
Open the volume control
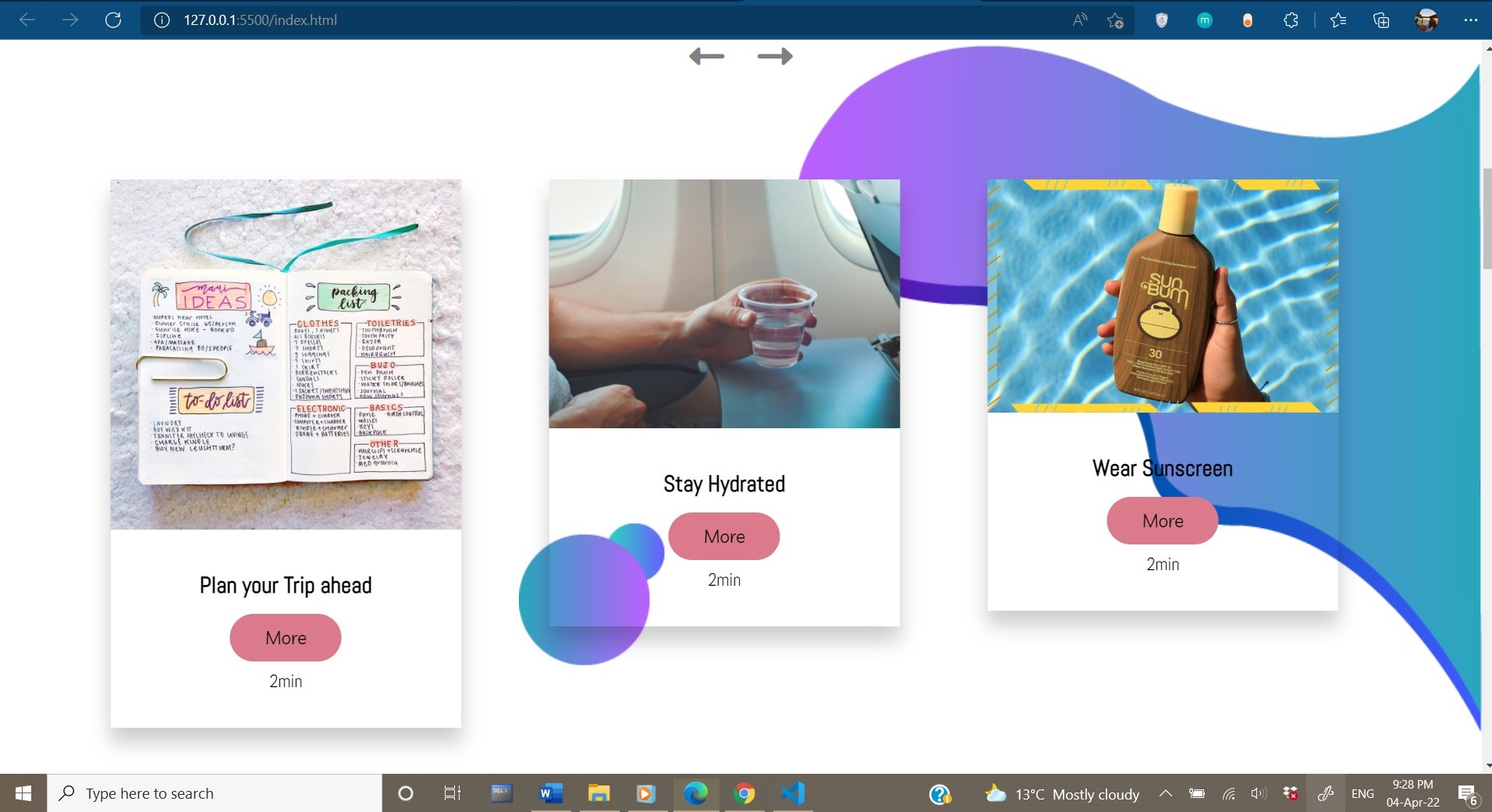tap(1258, 793)
